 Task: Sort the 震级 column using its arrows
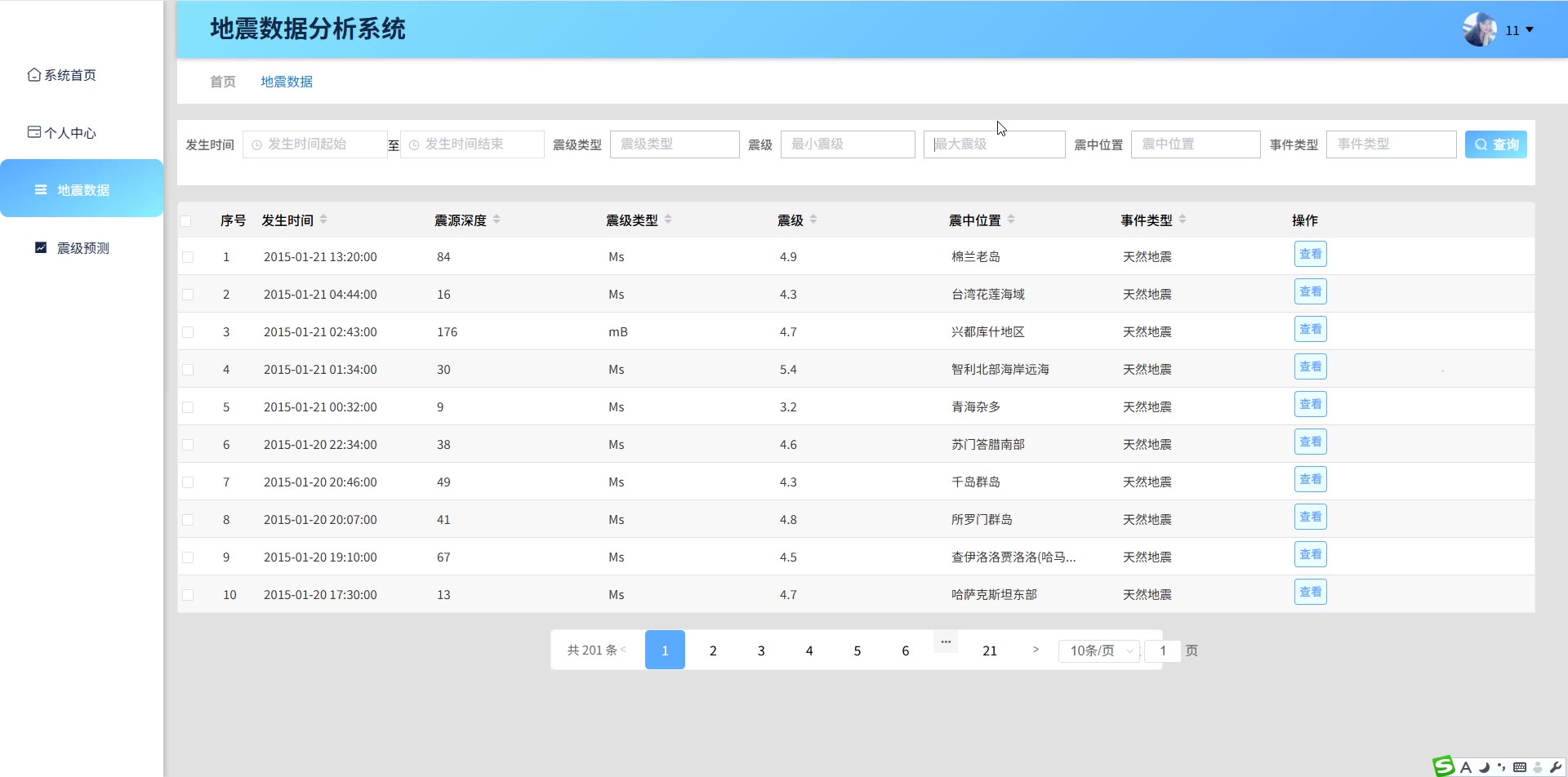click(813, 220)
